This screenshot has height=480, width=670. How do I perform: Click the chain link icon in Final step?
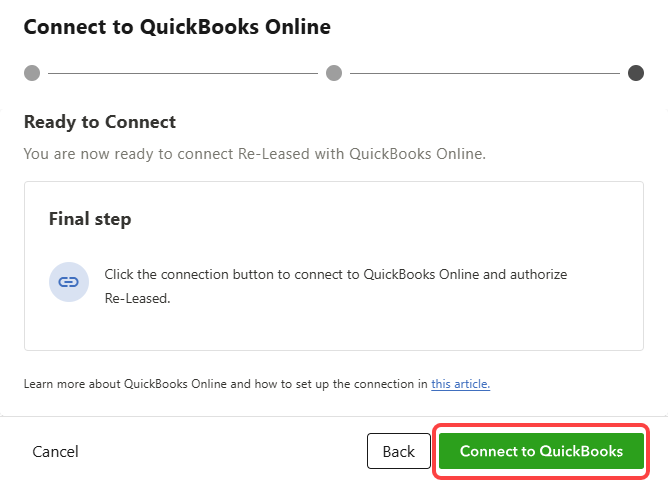pos(68,282)
